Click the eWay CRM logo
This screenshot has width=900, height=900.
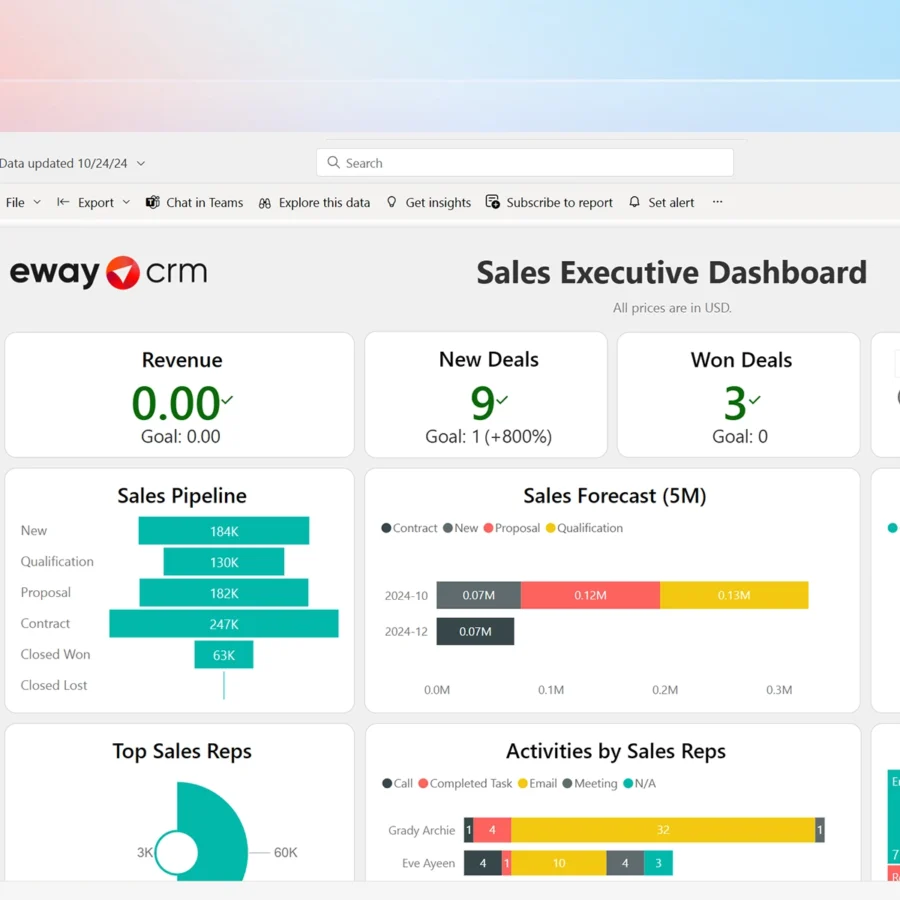[108, 272]
